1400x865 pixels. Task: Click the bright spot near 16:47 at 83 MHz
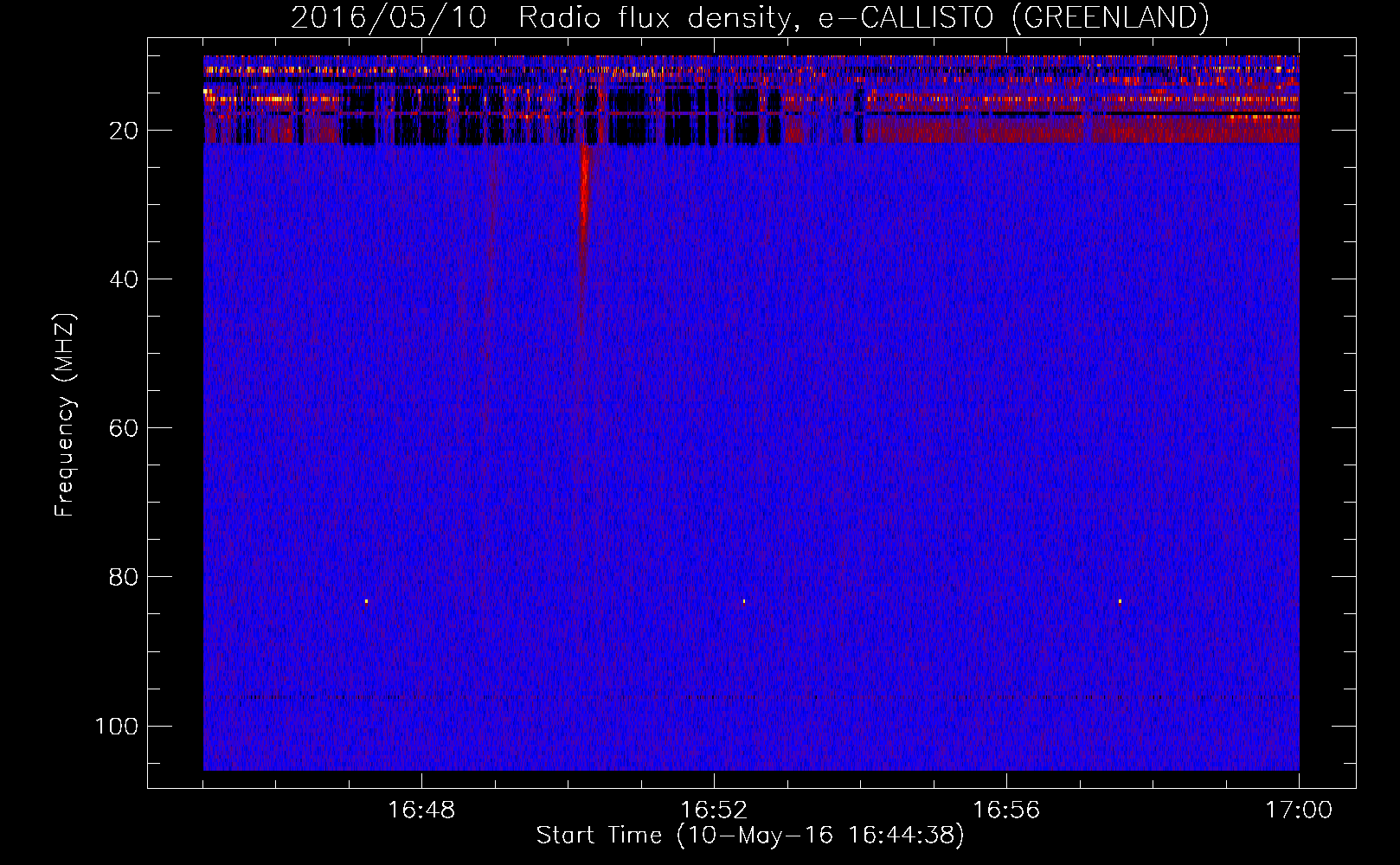click(366, 601)
